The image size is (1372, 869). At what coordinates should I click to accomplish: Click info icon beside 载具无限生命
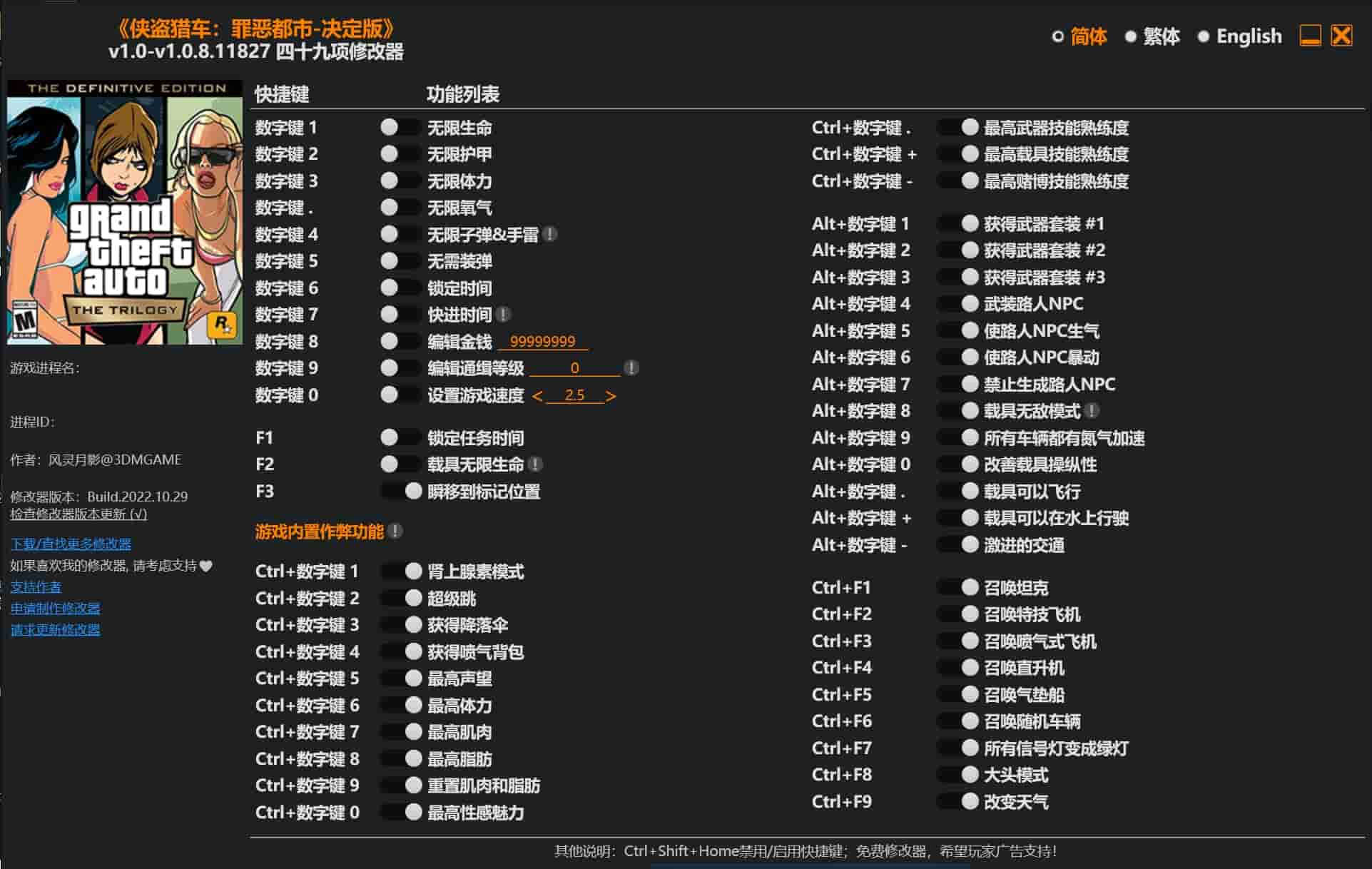535,464
